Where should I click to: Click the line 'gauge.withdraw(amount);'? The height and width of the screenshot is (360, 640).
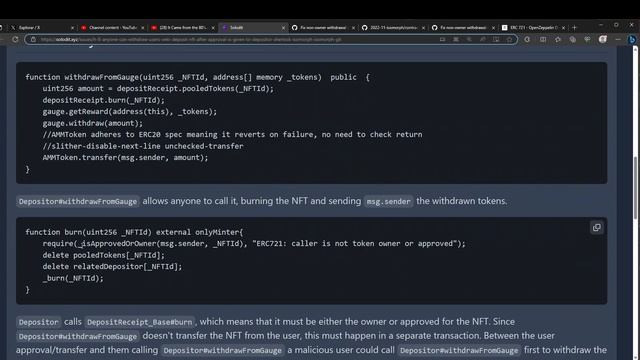tap(93, 123)
